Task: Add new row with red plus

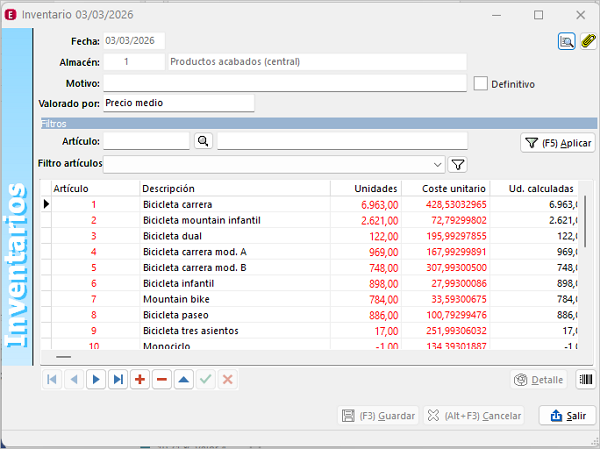Action: [x=140, y=379]
